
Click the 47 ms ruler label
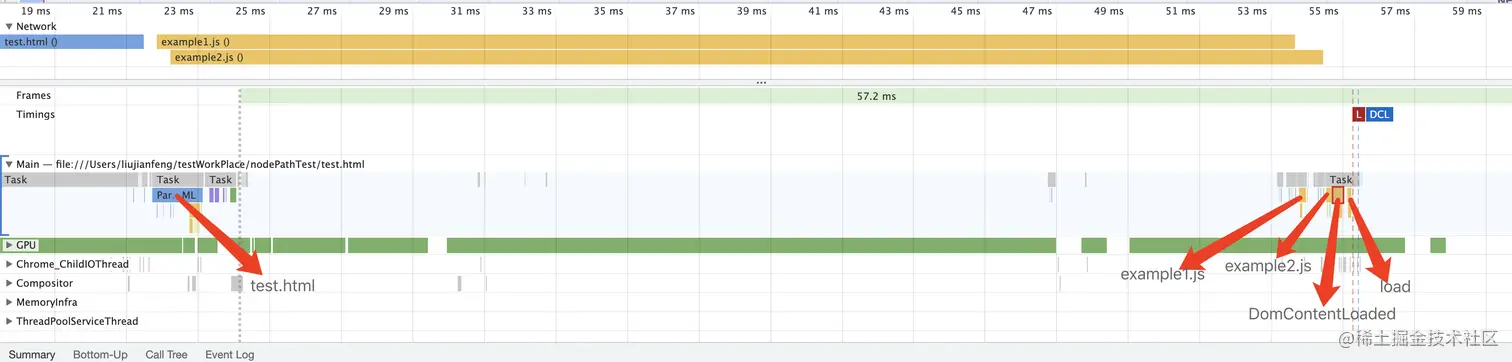click(x=1037, y=11)
